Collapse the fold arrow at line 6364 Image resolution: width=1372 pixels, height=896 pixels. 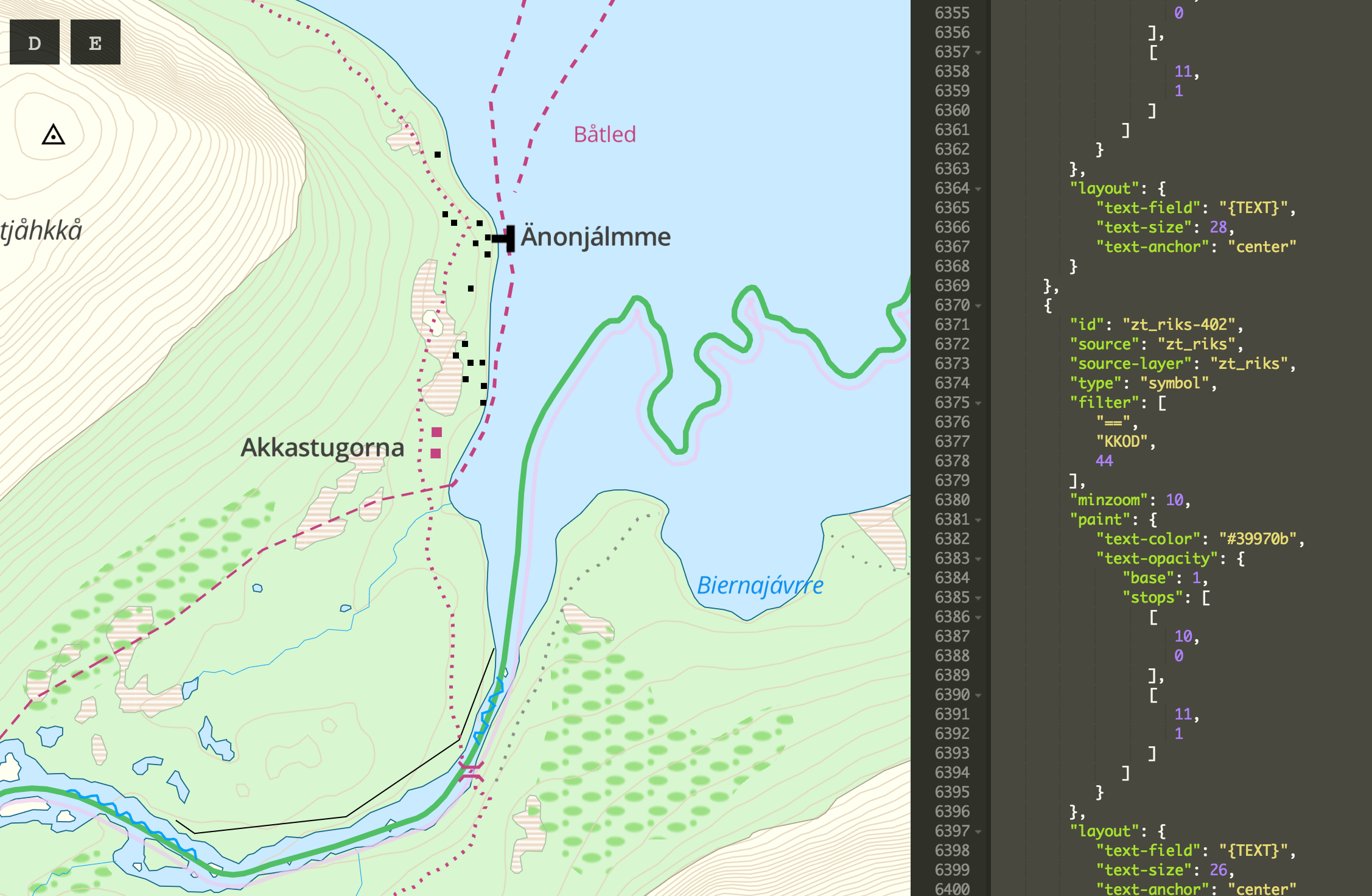(978, 189)
